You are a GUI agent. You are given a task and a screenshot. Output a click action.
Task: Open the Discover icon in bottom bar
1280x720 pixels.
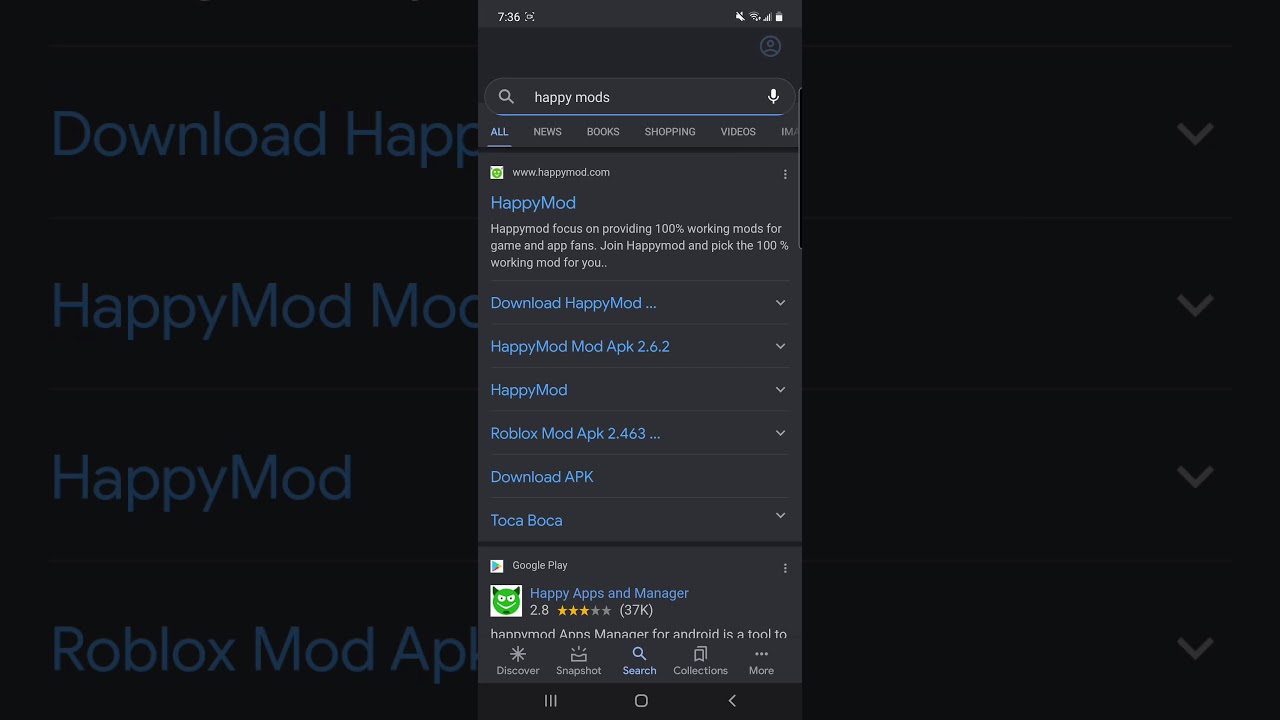518,661
